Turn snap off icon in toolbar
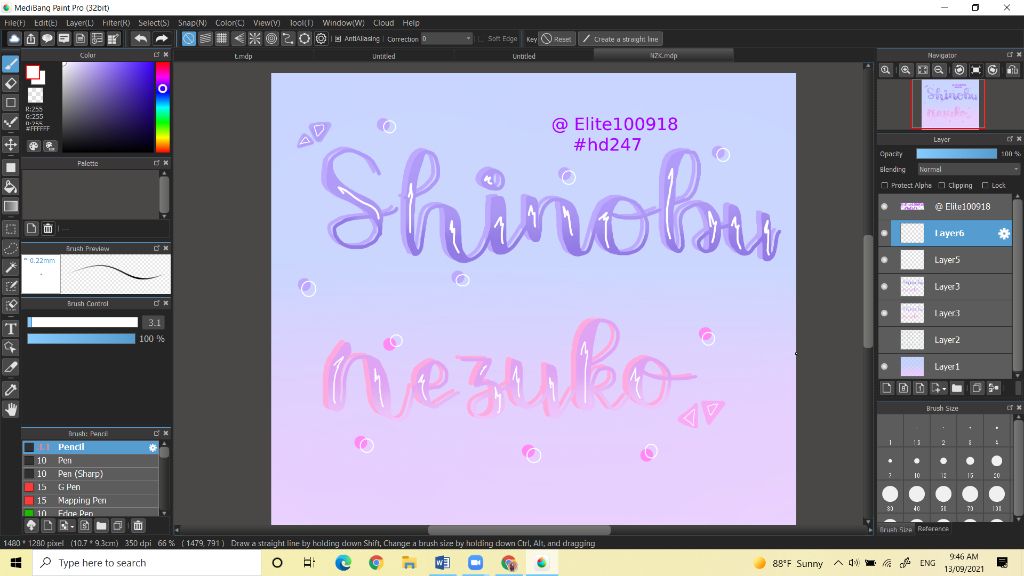This screenshot has width=1024, height=576. click(x=189, y=39)
